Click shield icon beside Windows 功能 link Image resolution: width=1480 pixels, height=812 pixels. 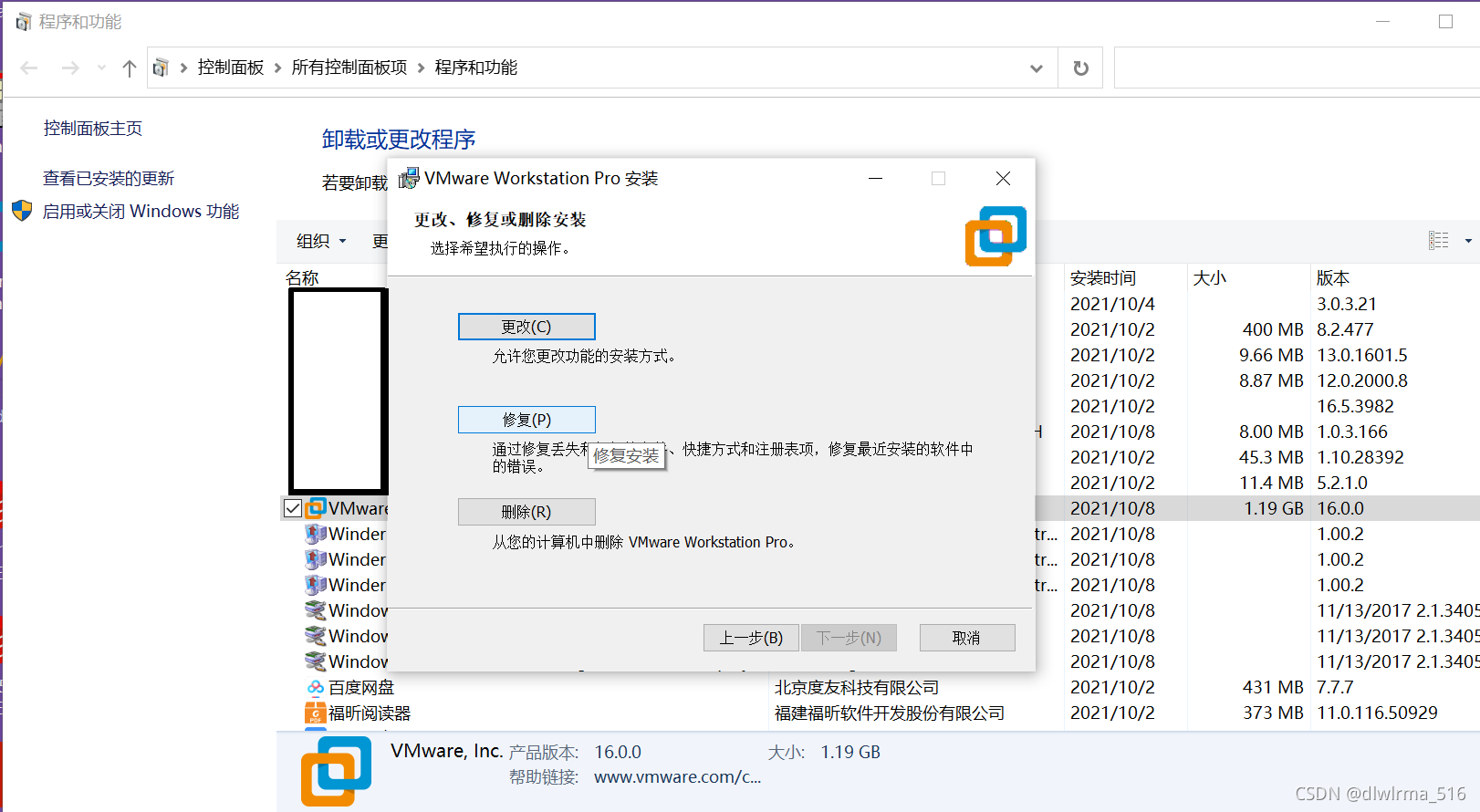point(22,212)
